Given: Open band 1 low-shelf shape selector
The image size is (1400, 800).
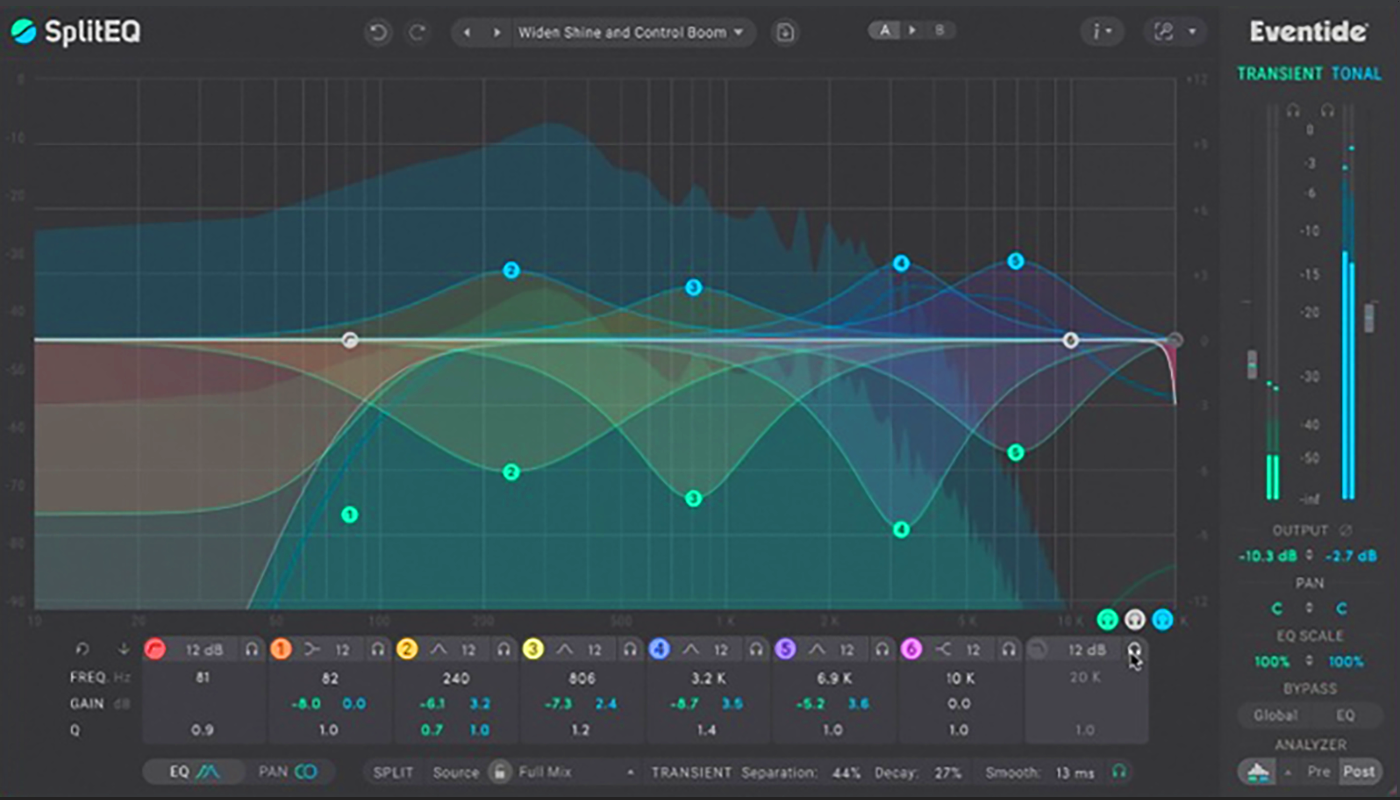Looking at the screenshot, I should 312,650.
